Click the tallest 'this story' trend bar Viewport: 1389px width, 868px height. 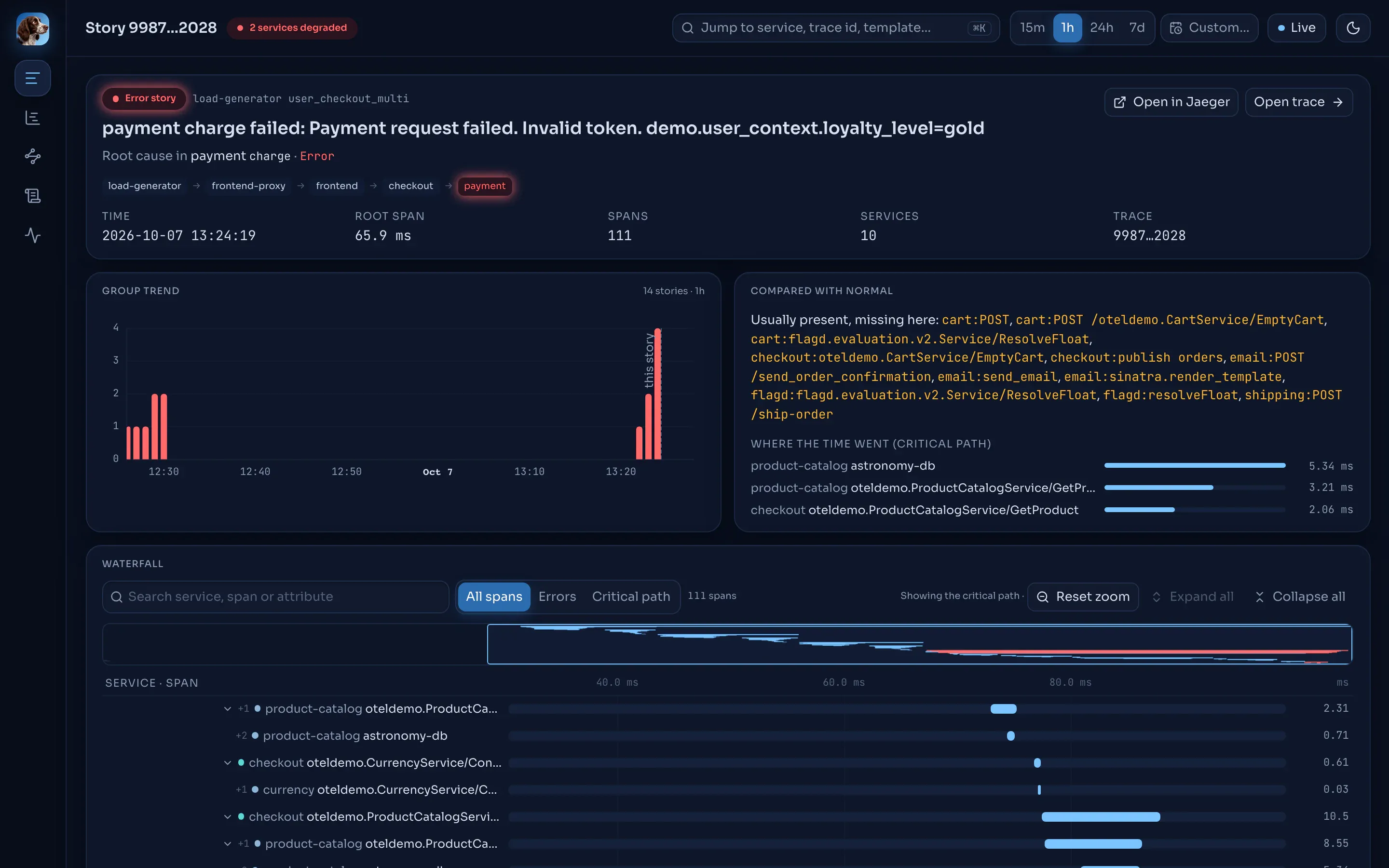pos(658,394)
